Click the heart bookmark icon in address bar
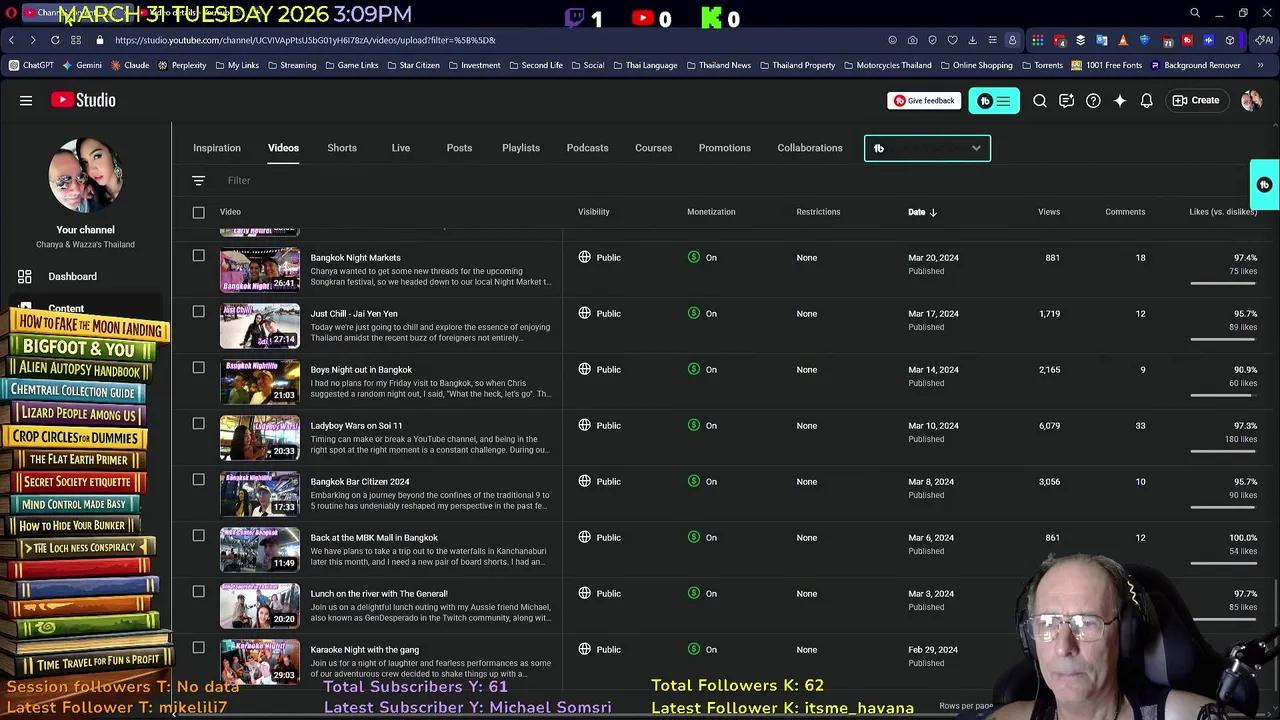Screen dimensions: 1280x720 [952, 40]
